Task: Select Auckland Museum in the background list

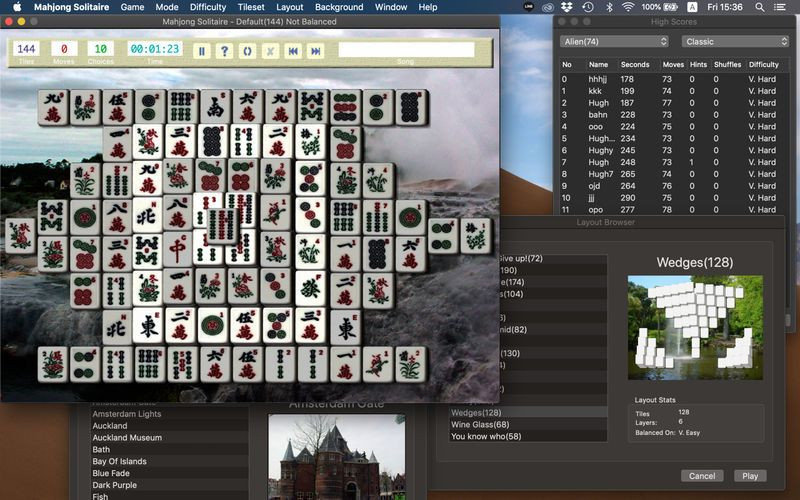Action: pos(169,438)
